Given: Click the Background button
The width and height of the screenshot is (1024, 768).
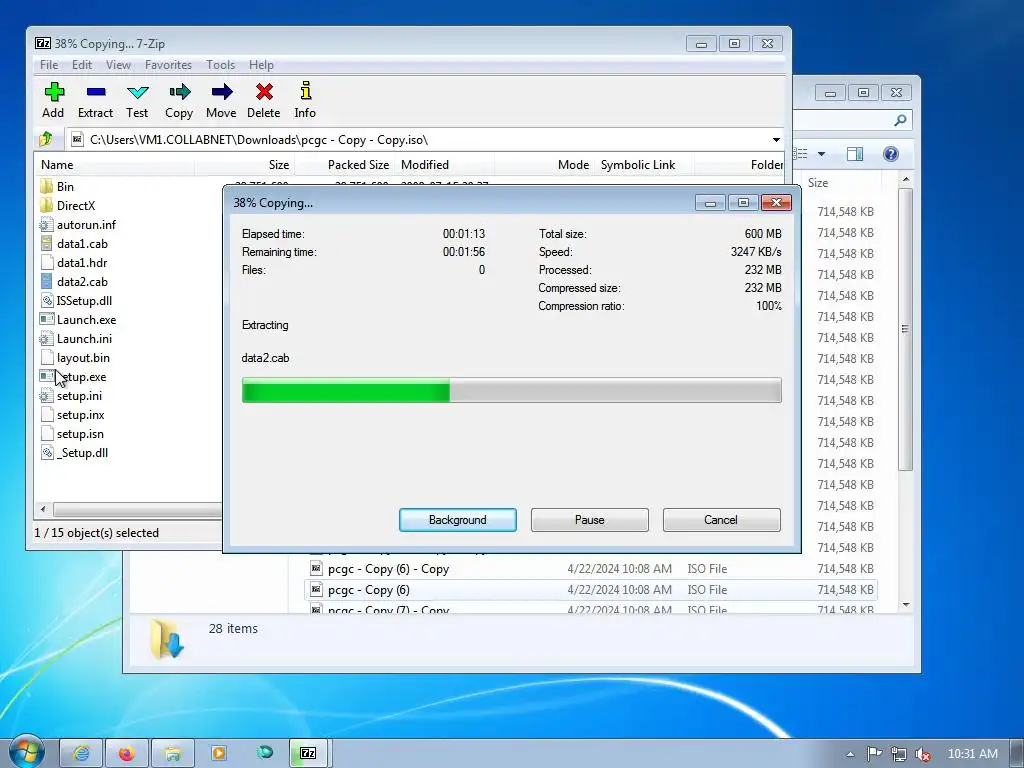Looking at the screenshot, I should (x=458, y=520).
